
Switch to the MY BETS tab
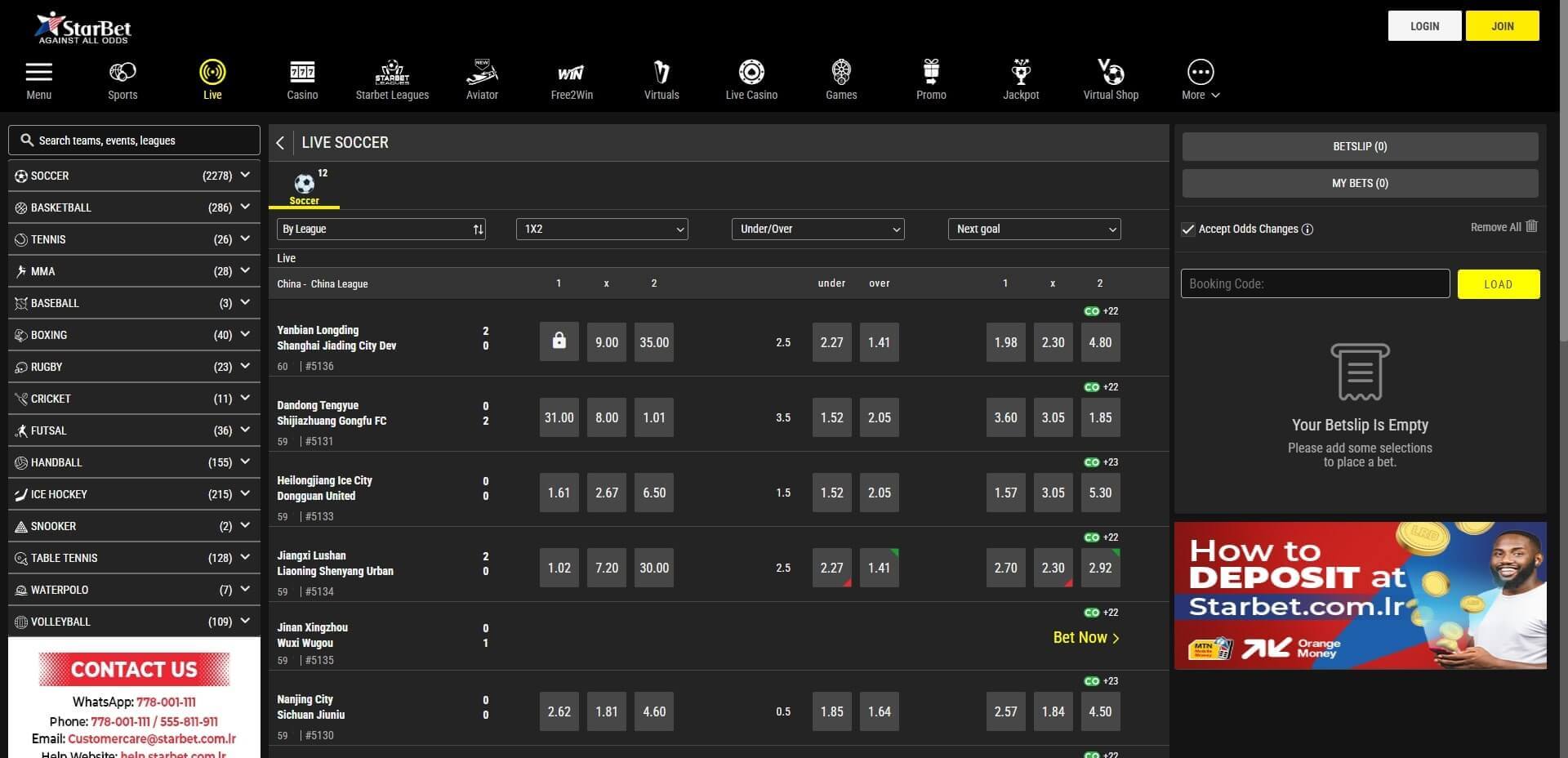1359,183
